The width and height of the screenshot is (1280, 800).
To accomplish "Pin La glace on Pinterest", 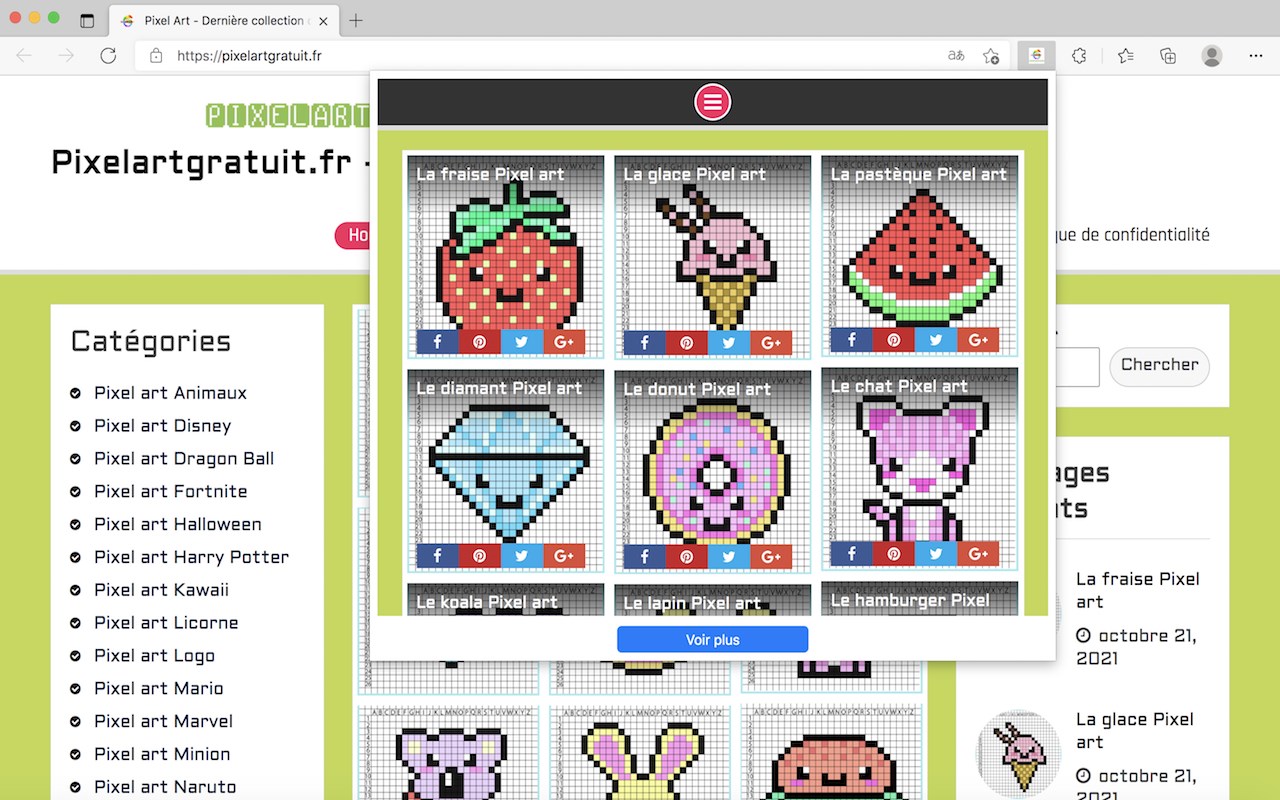I will tap(686, 343).
